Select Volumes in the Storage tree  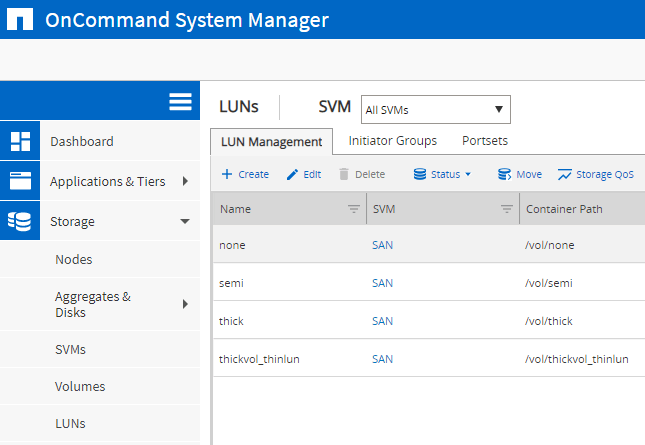point(80,386)
